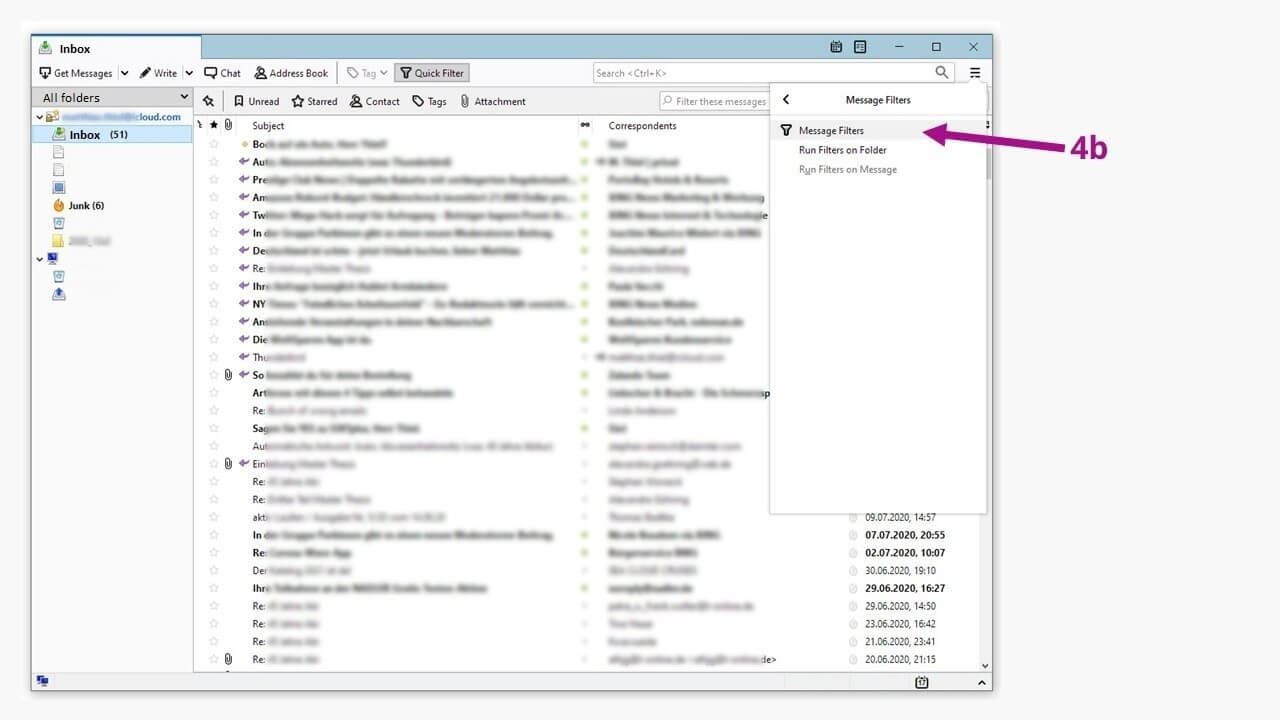This screenshot has height=720, width=1280.
Task: Click the pin quick filter icon
Action: [209, 101]
